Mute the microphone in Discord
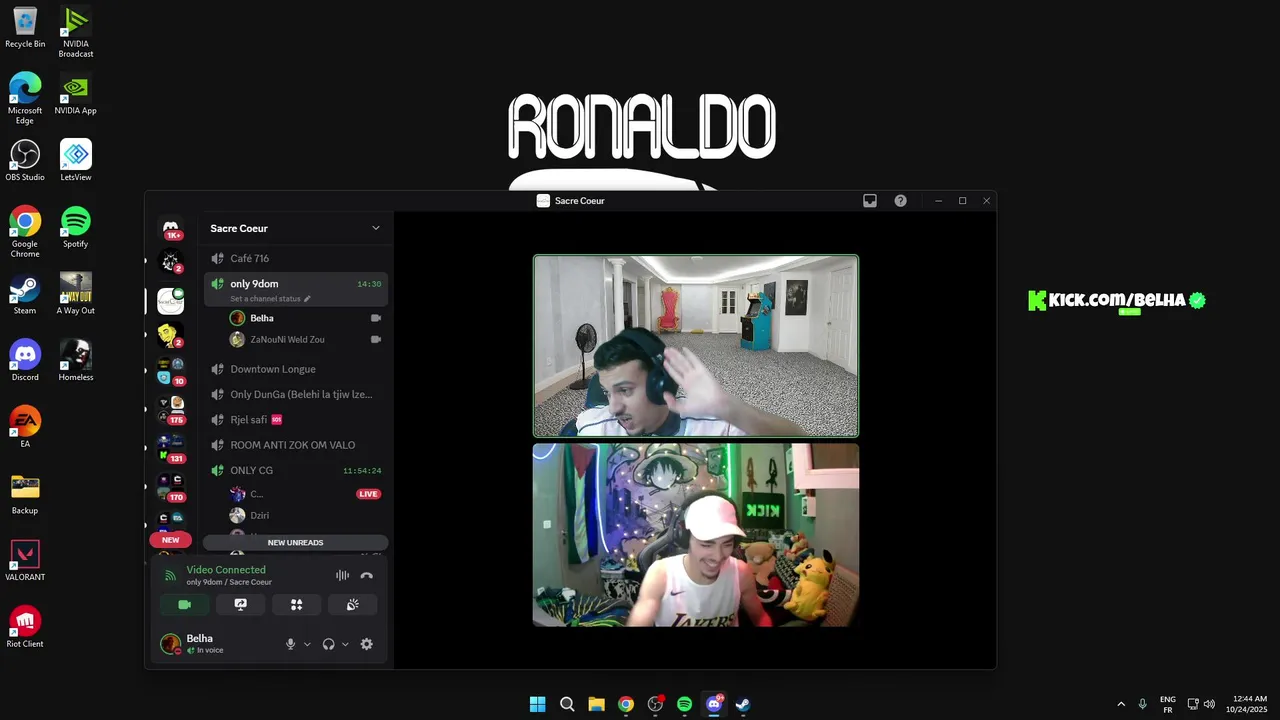This screenshot has width=1280, height=720. click(290, 644)
